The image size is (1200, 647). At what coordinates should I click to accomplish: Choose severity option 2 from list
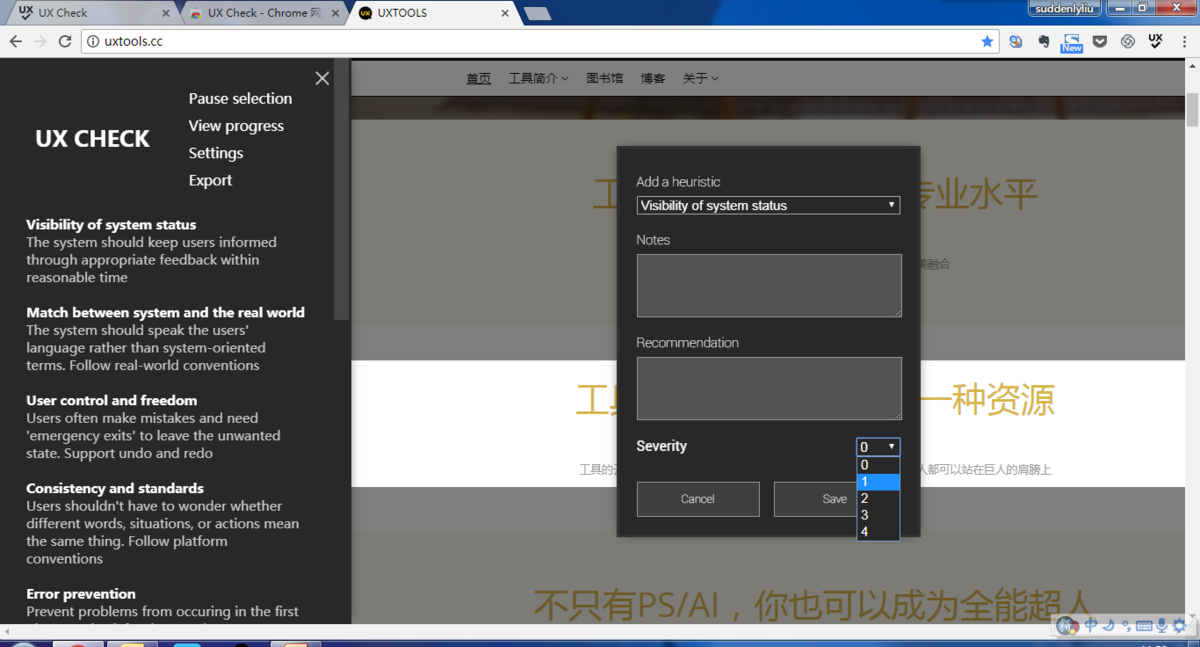(x=878, y=499)
